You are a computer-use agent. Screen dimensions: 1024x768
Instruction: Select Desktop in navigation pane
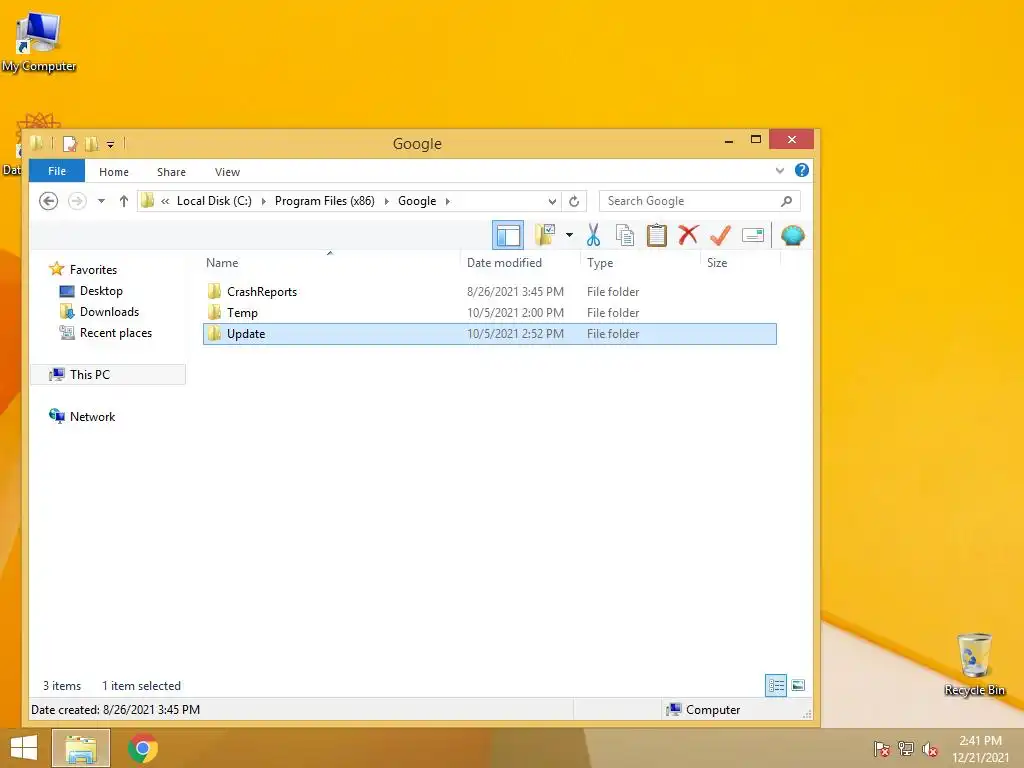(x=101, y=291)
